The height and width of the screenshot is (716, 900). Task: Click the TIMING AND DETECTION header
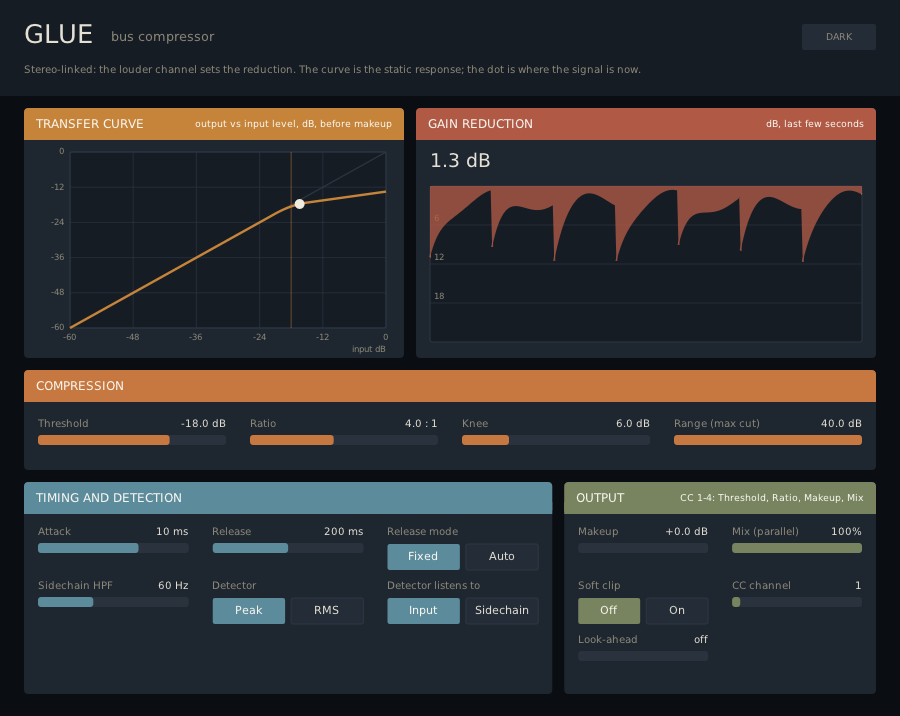pos(288,498)
